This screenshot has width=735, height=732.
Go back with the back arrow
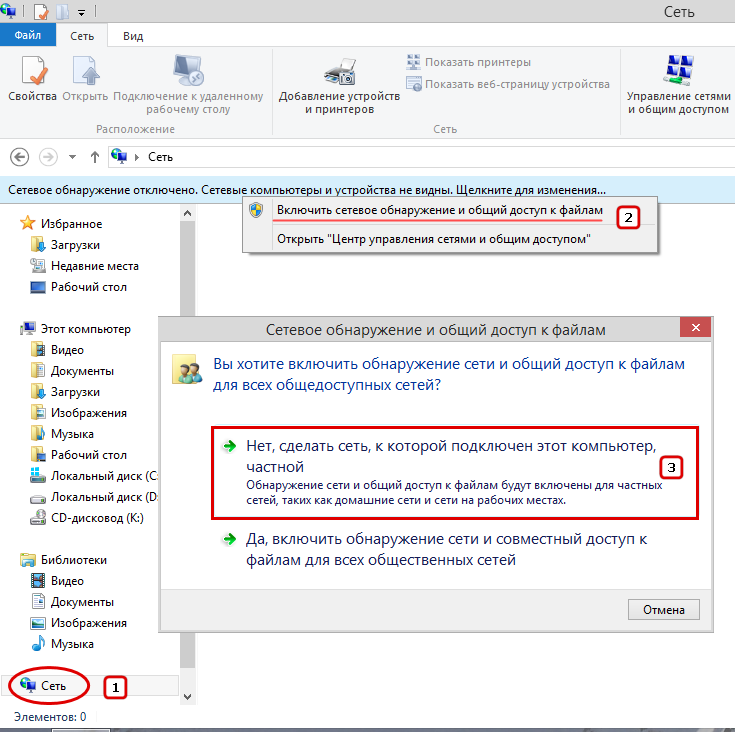pos(20,157)
